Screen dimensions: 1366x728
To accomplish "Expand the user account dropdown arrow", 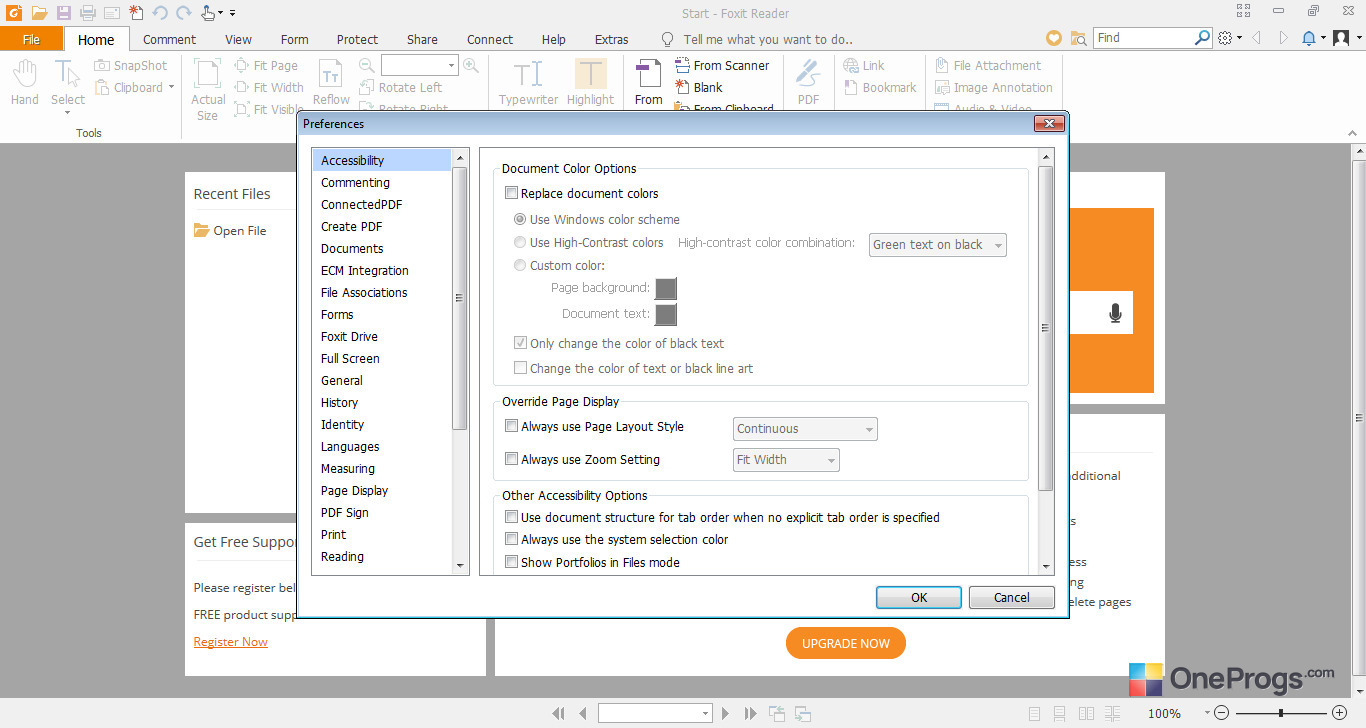I will [x=1357, y=38].
